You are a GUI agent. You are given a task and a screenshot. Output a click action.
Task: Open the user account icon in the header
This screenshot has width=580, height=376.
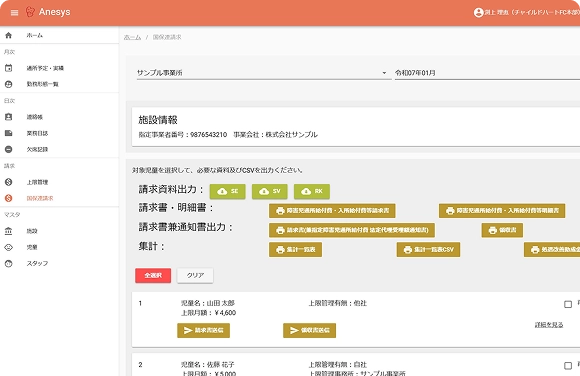[478, 13]
